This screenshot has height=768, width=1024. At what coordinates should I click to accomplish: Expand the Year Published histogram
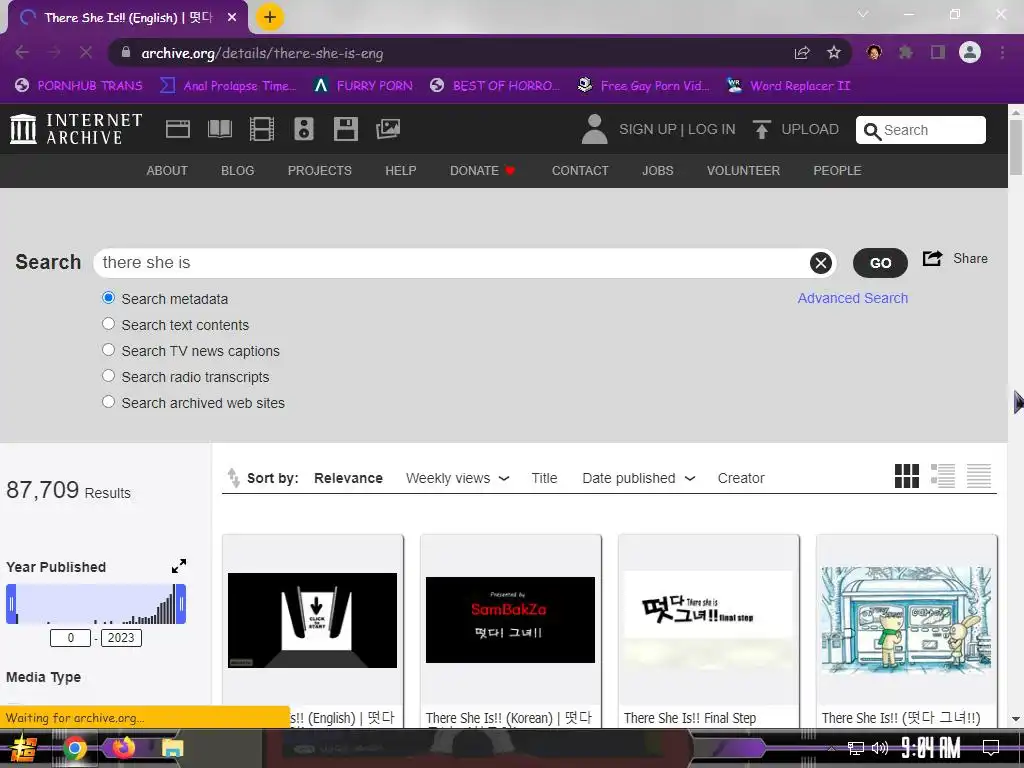coord(179,566)
